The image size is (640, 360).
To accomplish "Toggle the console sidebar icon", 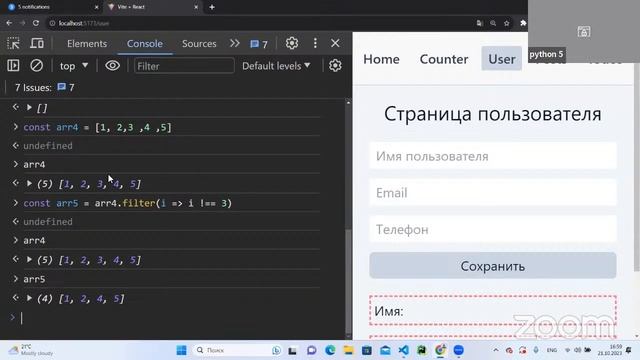I will click(13, 65).
